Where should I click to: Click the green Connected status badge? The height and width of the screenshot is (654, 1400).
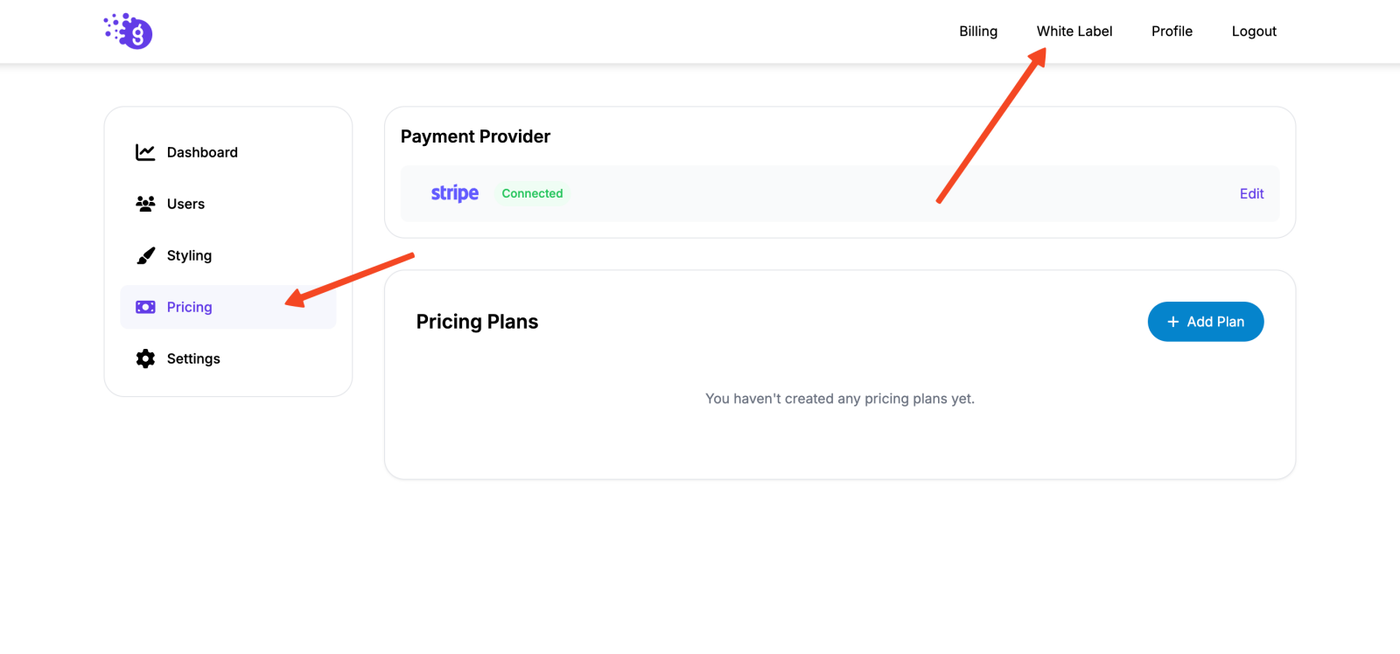click(x=532, y=194)
